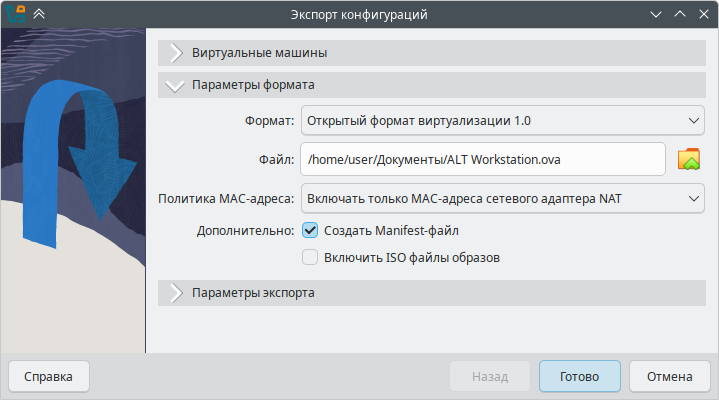The image size is (719, 400).
Task: Open the Формат dropdown list
Action: point(501,121)
